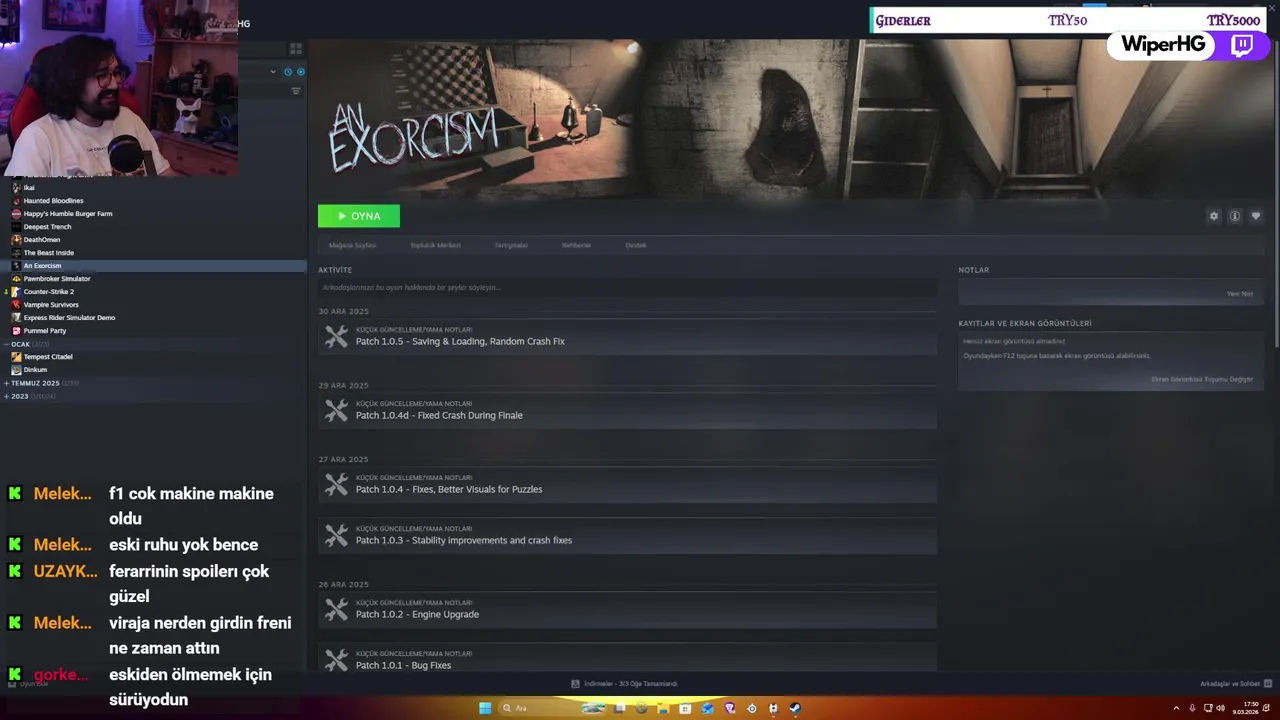Select An Exorcism in library list
Viewport: 1280px width, 720px height.
click(153, 265)
